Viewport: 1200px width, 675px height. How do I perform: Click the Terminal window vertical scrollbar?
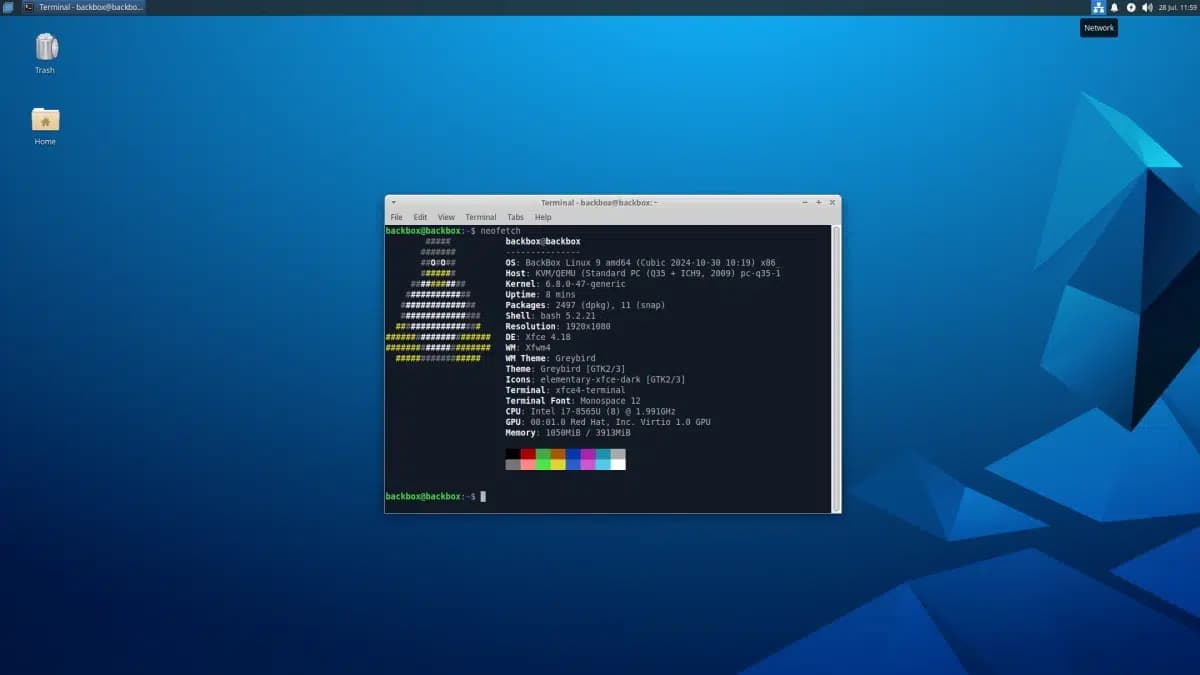point(836,368)
